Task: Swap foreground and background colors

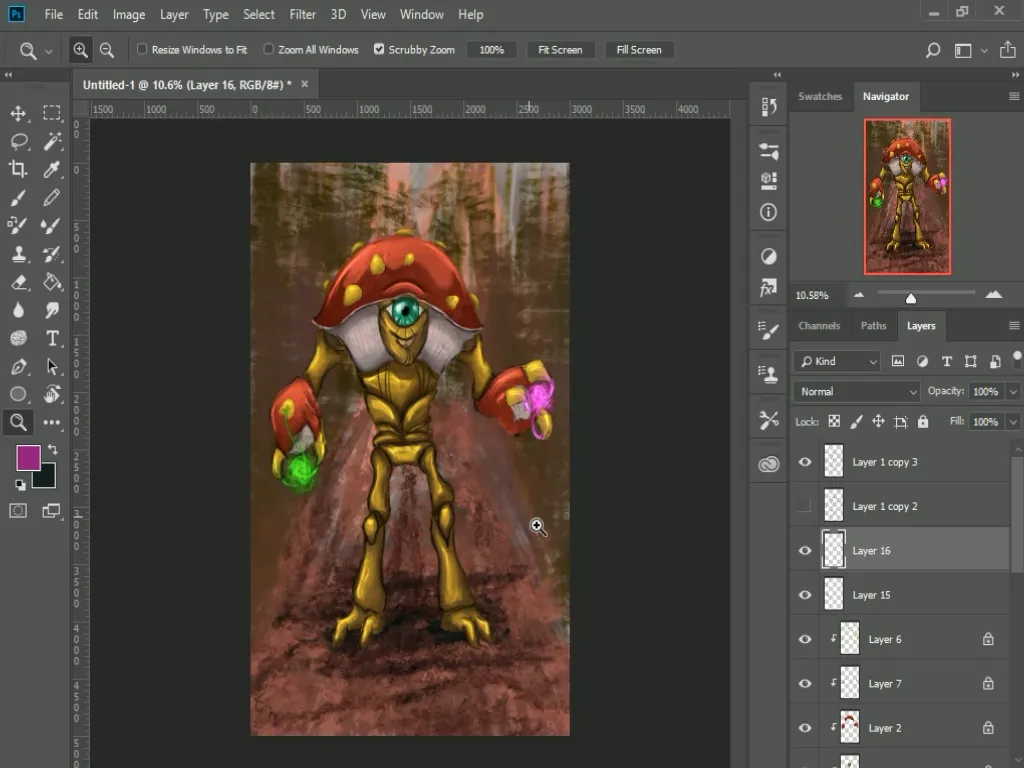Action: tap(52, 449)
